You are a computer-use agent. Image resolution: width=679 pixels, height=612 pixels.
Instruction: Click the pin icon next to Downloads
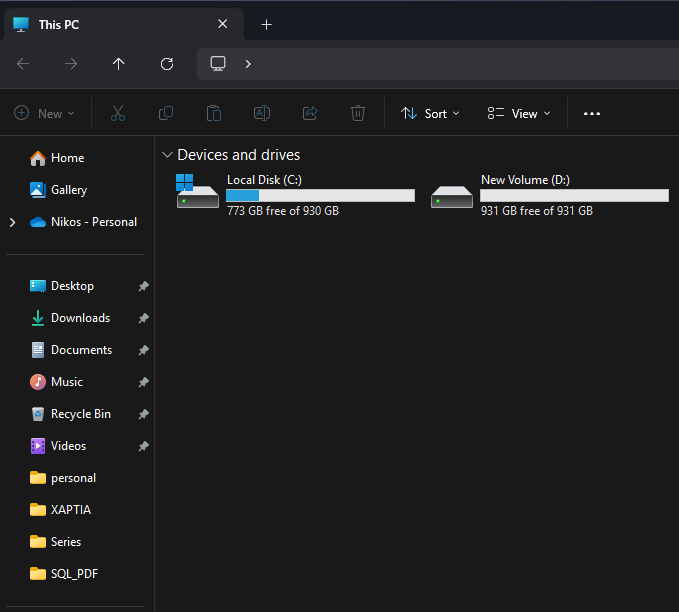click(143, 318)
